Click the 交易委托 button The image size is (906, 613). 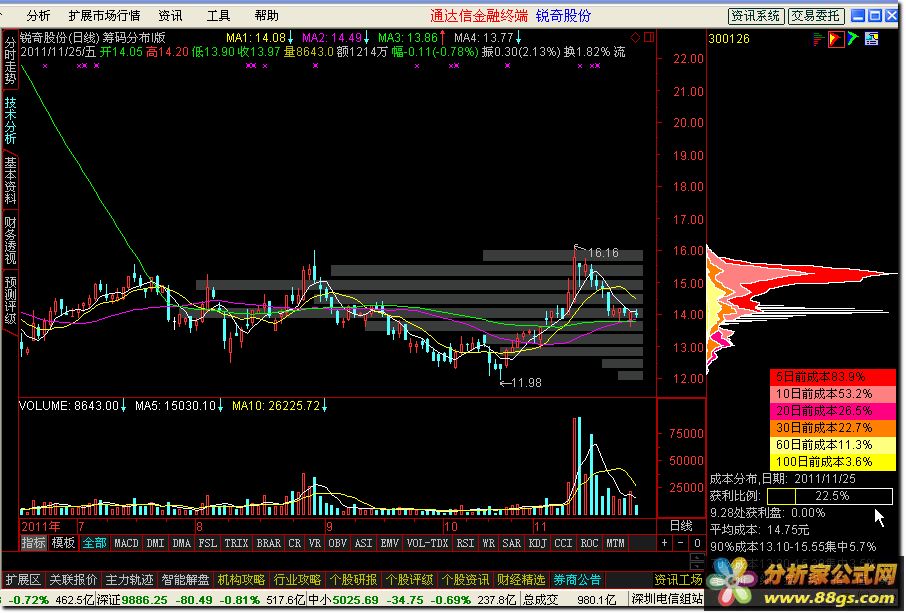(x=815, y=16)
